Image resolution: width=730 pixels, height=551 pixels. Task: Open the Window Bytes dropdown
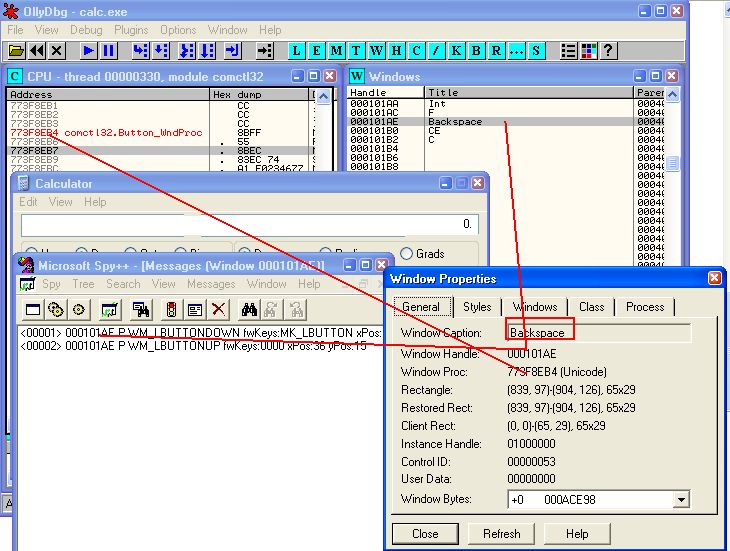[681, 499]
